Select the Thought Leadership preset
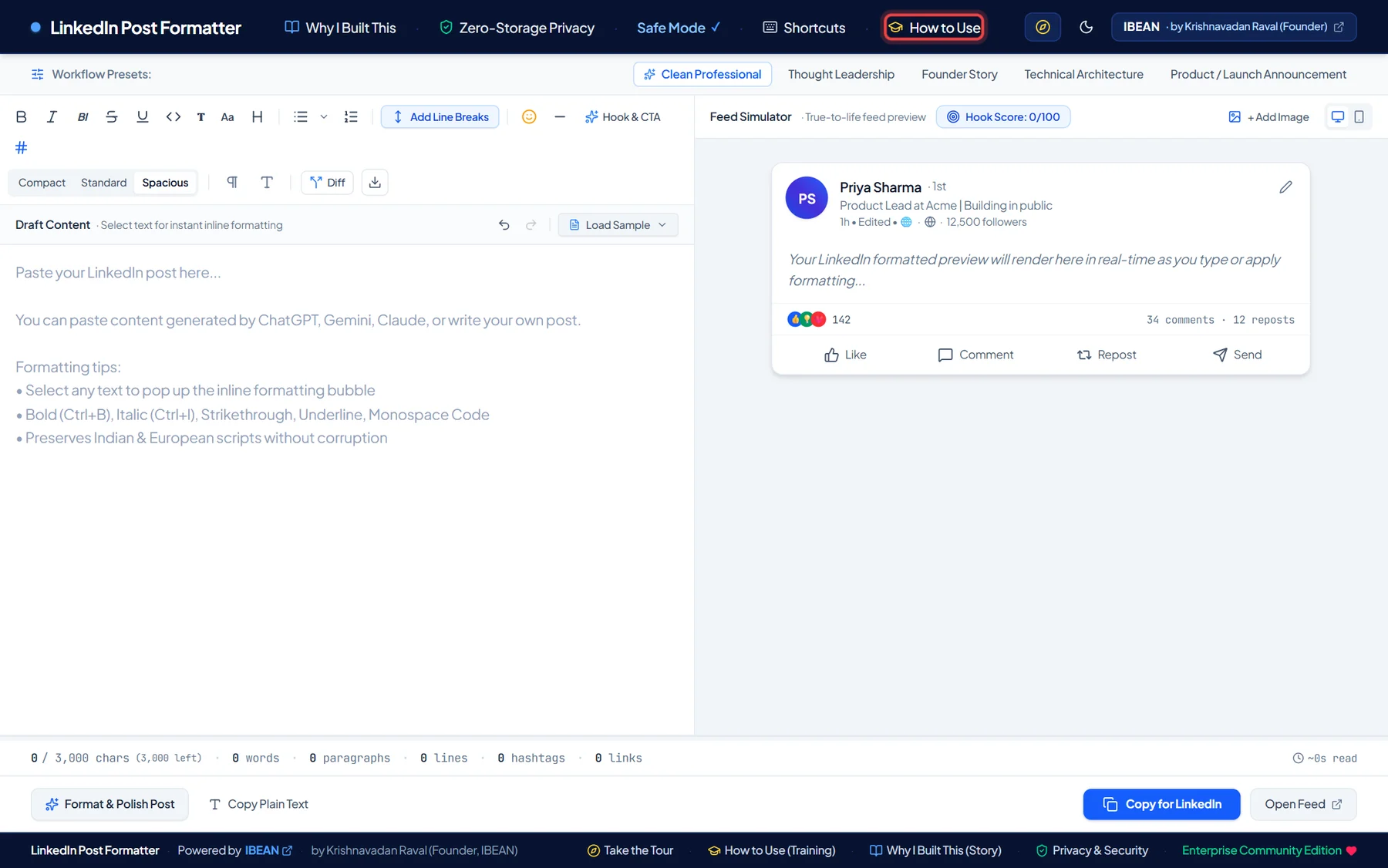The width and height of the screenshot is (1388, 868). (x=841, y=74)
